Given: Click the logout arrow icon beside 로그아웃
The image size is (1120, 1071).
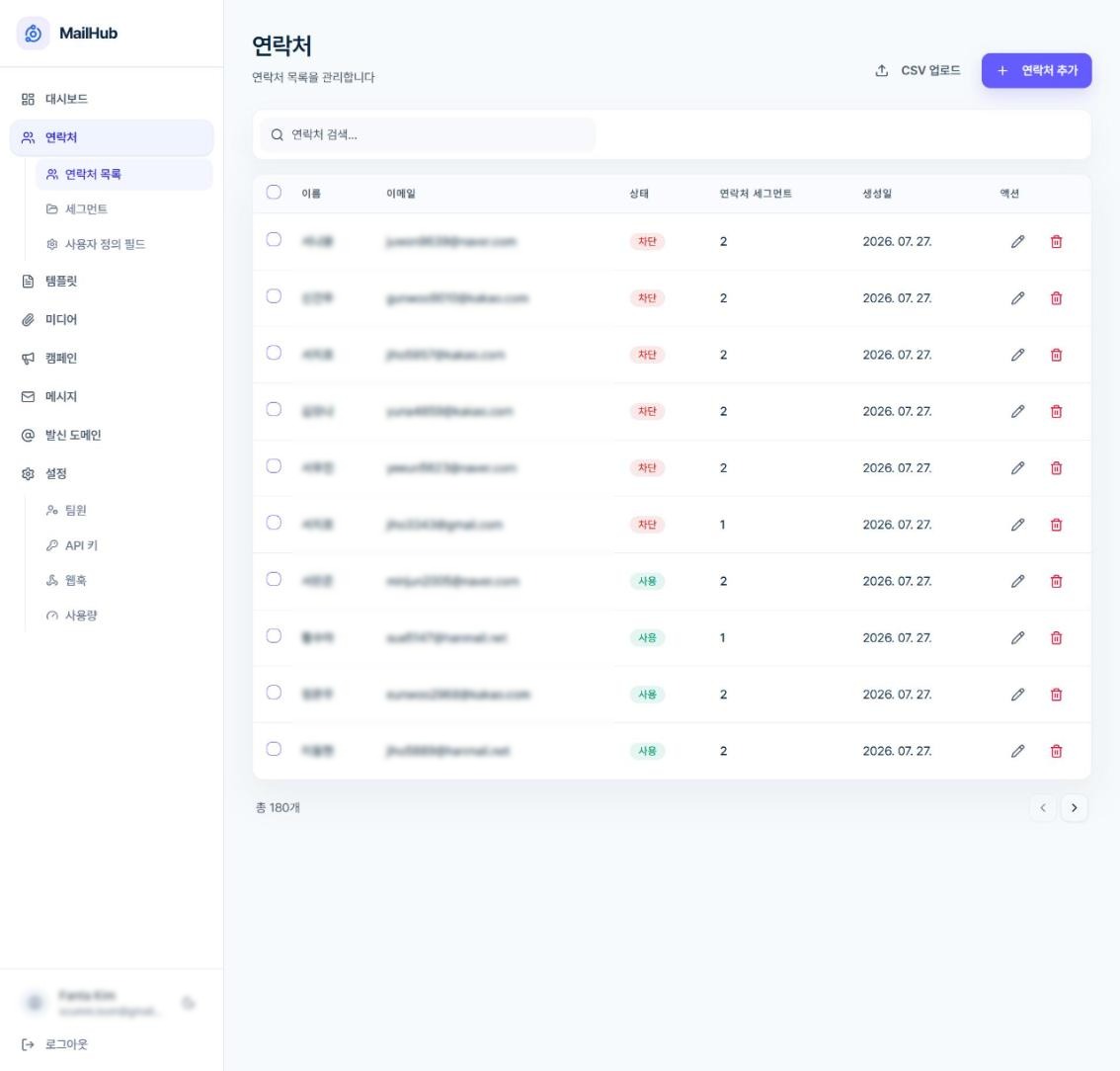Looking at the screenshot, I should (28, 1044).
